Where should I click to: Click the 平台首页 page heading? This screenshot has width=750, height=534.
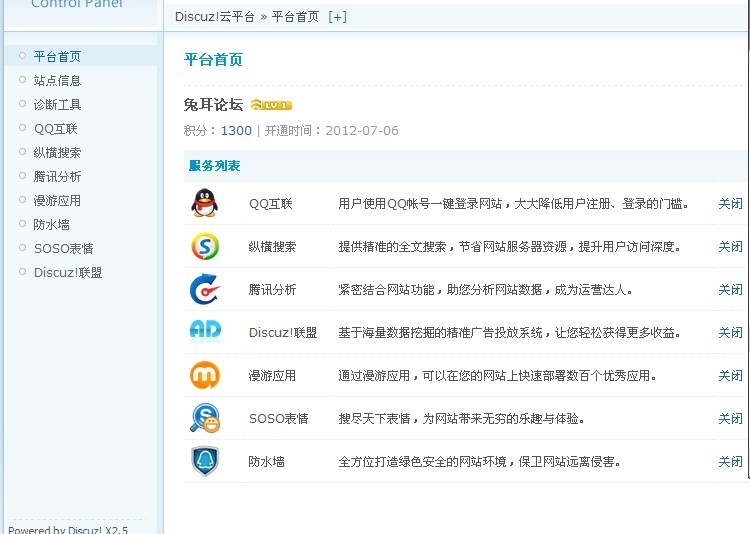click(x=213, y=59)
